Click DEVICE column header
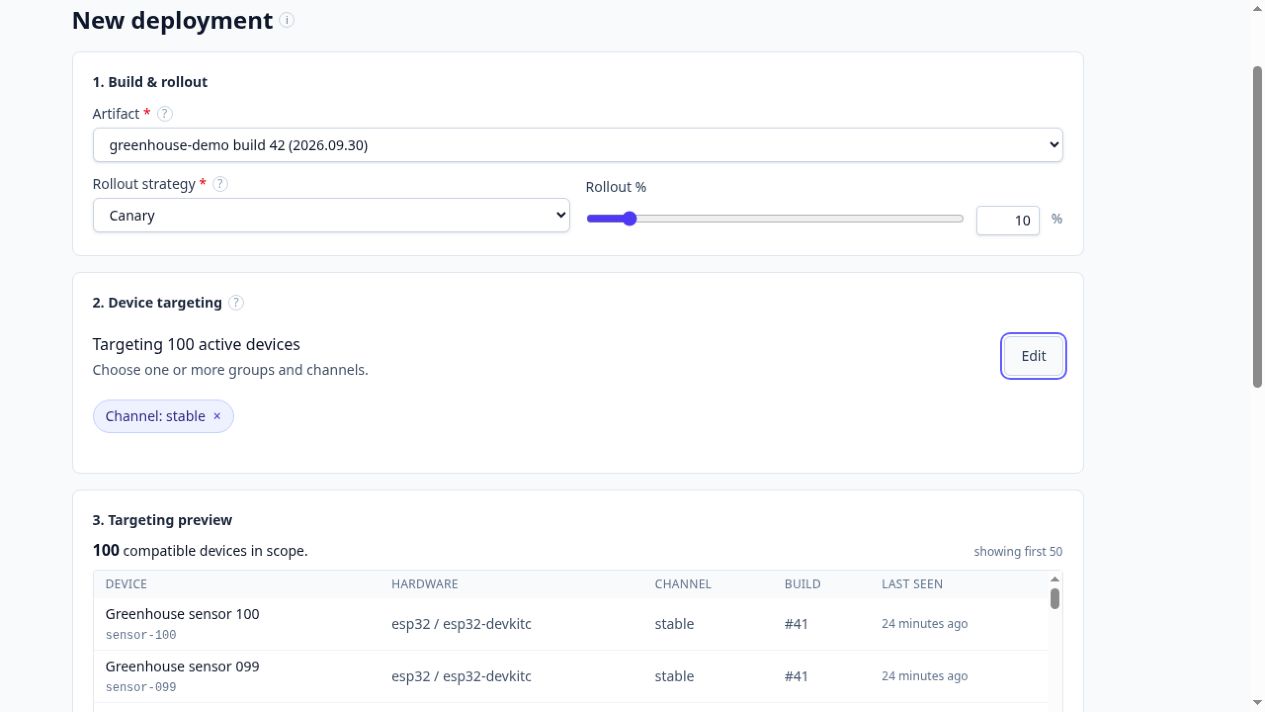1265x712 pixels. (x=126, y=584)
